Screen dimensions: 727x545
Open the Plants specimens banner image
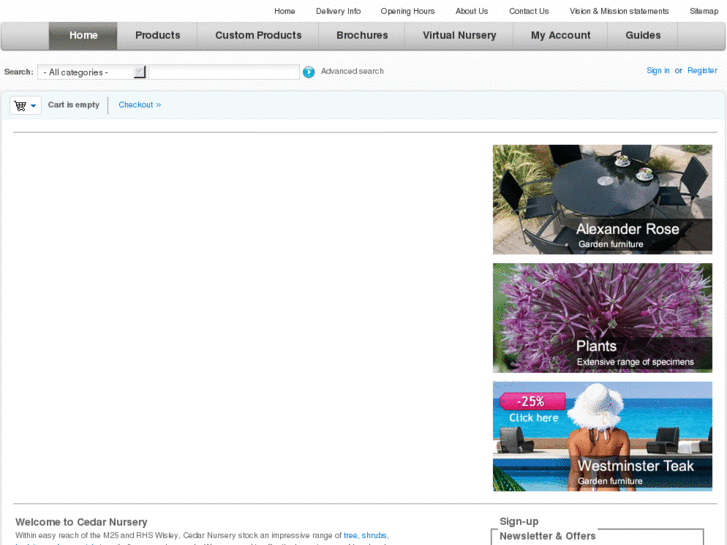[x=602, y=317]
